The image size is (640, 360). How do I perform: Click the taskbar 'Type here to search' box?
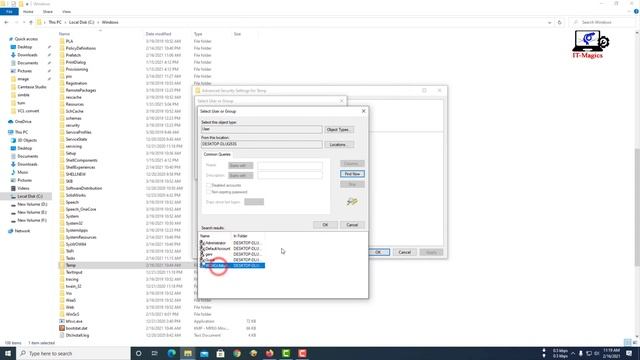pos(73,353)
